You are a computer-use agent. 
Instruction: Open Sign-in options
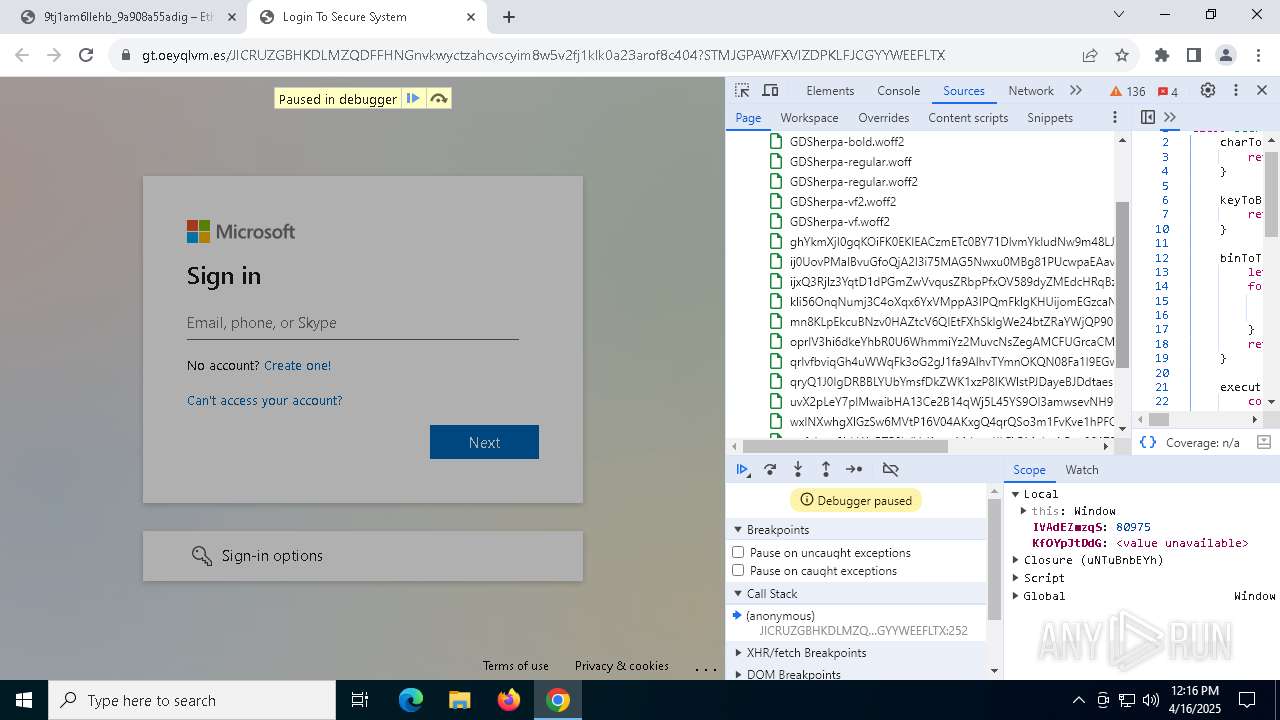(362, 555)
